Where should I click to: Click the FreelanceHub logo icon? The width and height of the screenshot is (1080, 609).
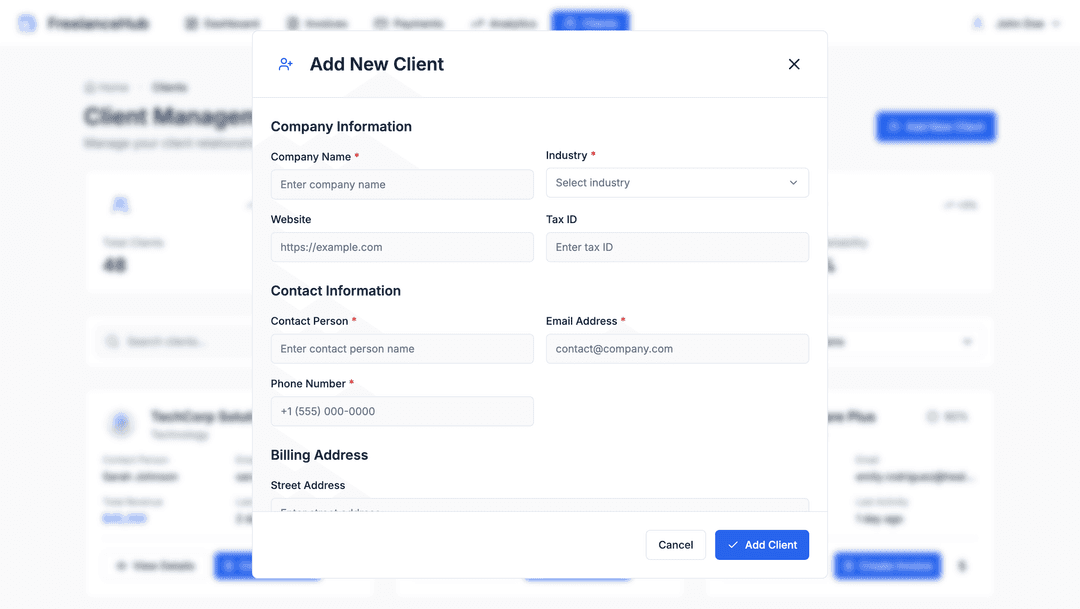[x=27, y=23]
